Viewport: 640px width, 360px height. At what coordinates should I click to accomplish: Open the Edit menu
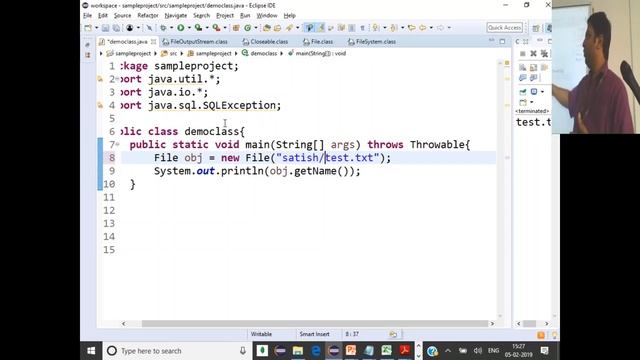(103, 16)
